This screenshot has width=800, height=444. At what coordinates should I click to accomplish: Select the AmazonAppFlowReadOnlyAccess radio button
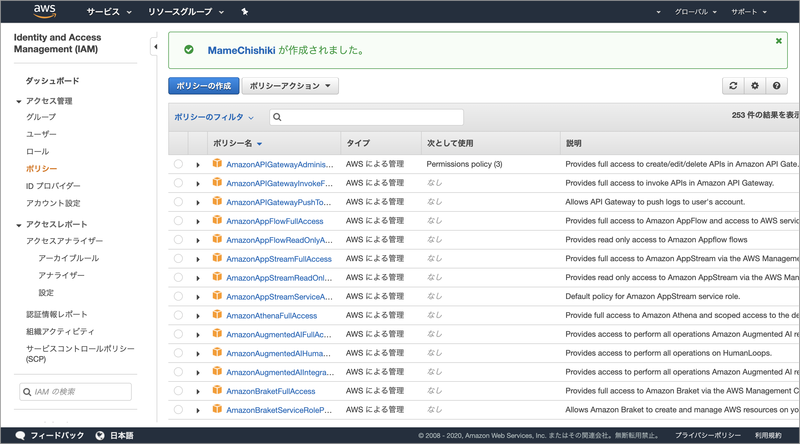178,239
